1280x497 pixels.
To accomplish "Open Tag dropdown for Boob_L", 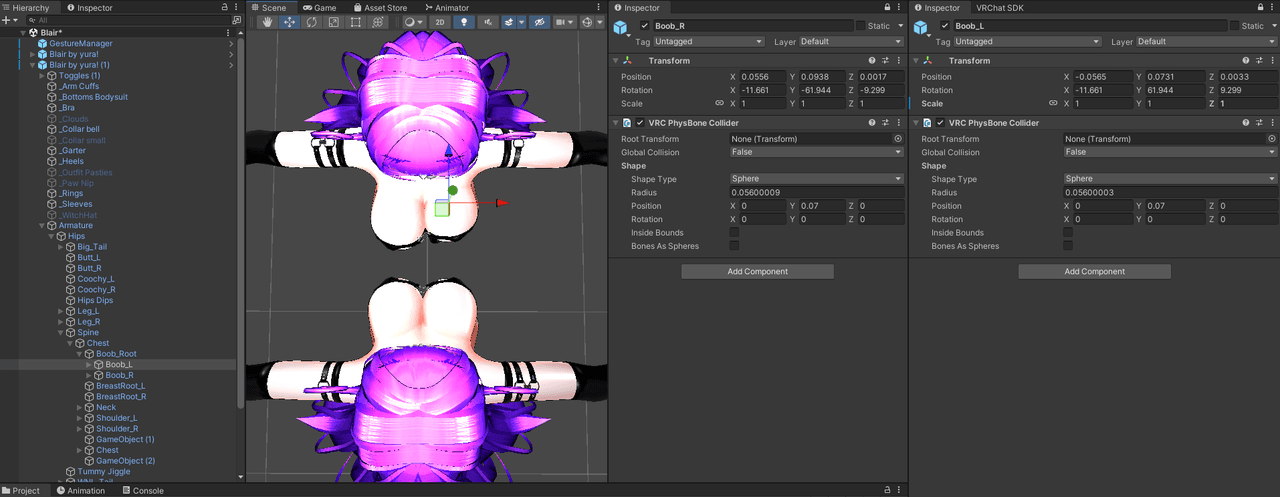I will pos(1027,42).
